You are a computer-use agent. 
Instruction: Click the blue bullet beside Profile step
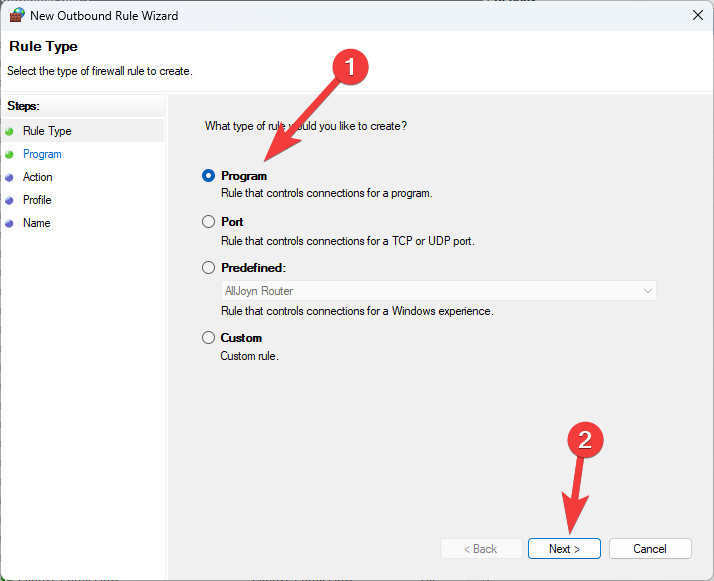pyautogui.click(x=9, y=200)
